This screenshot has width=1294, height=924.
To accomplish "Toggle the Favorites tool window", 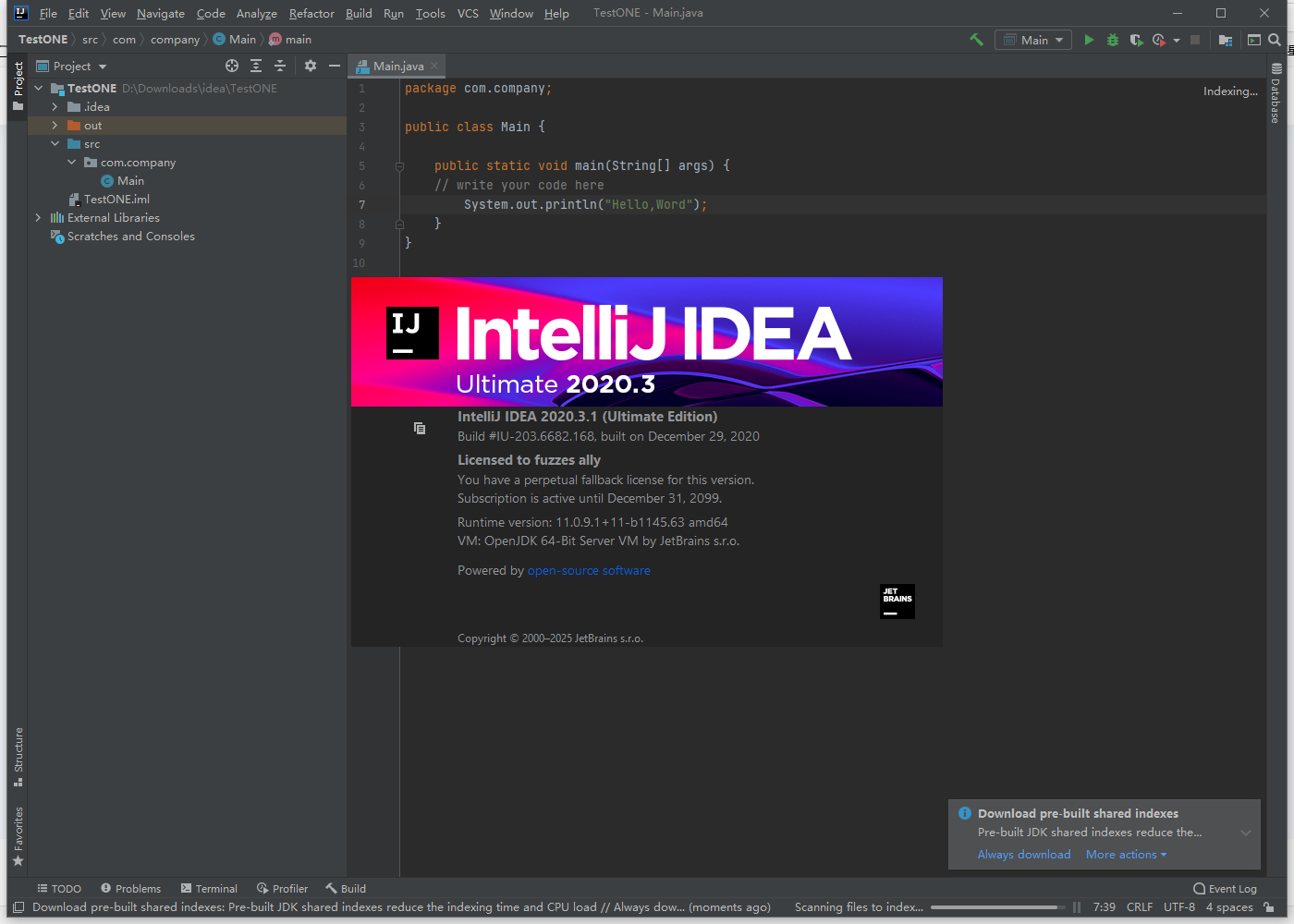I will [18, 836].
